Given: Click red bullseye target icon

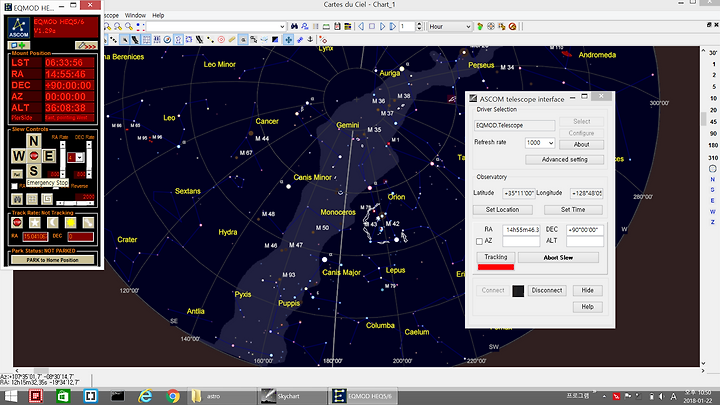Looking at the screenshot, I should point(221,40).
